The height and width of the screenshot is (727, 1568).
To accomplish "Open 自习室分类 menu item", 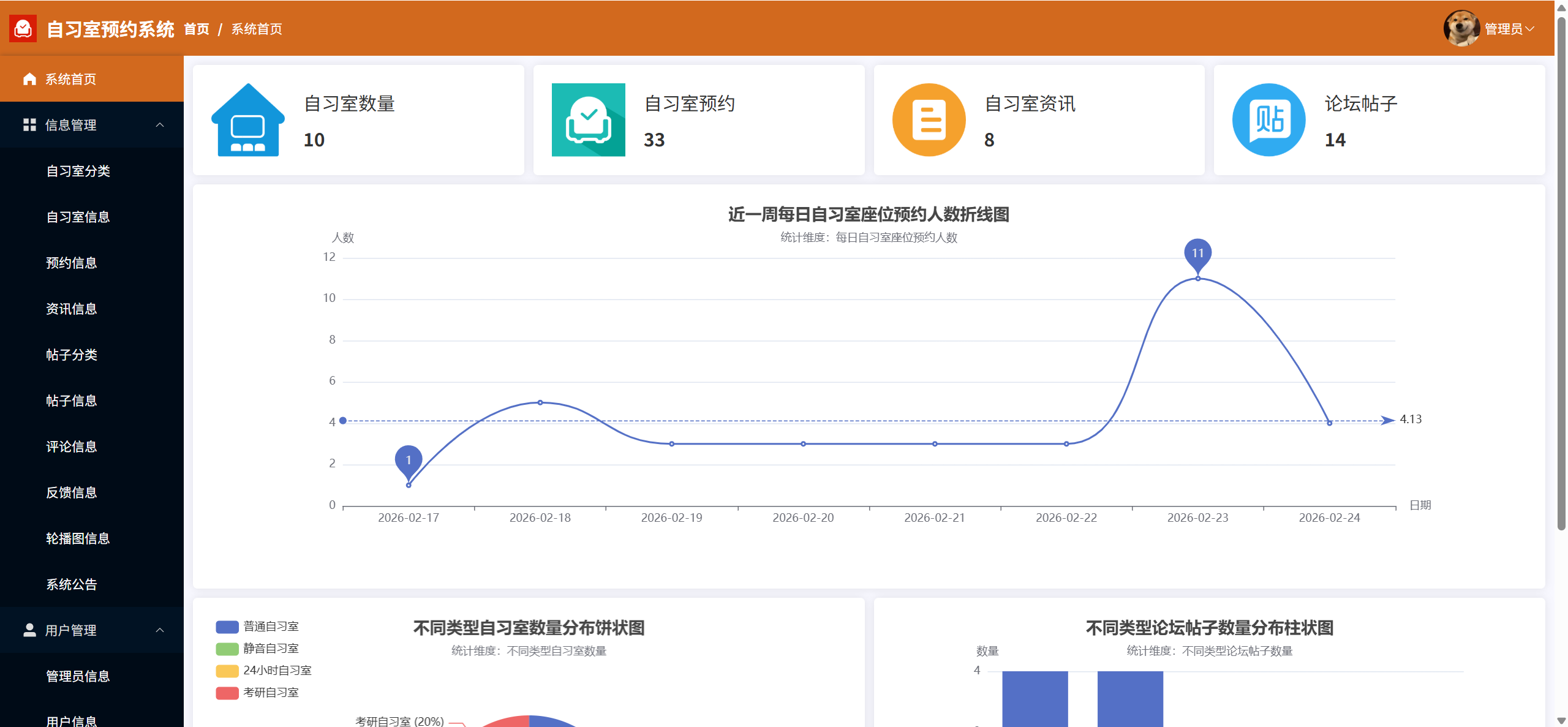I will tap(78, 171).
